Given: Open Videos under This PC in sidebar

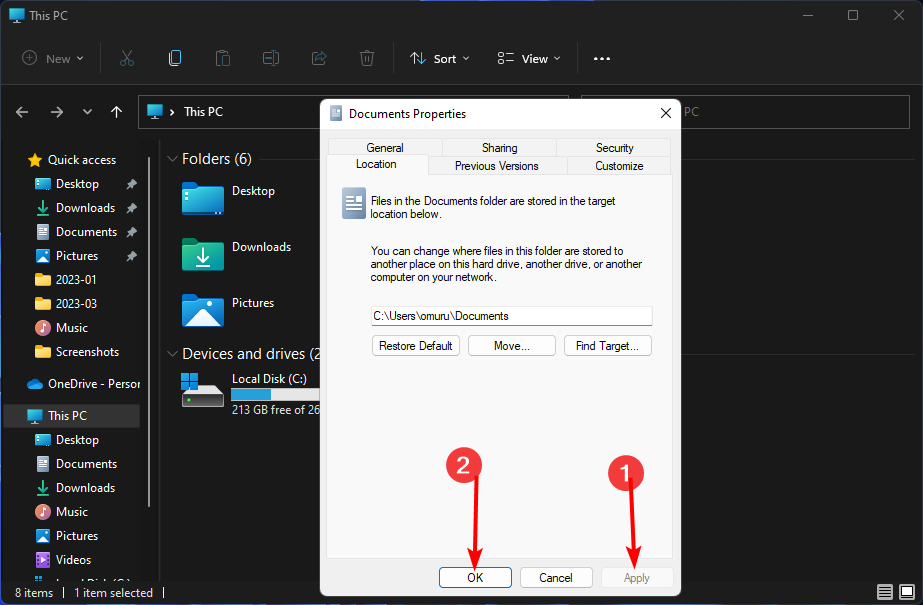Looking at the screenshot, I should [x=64, y=560].
